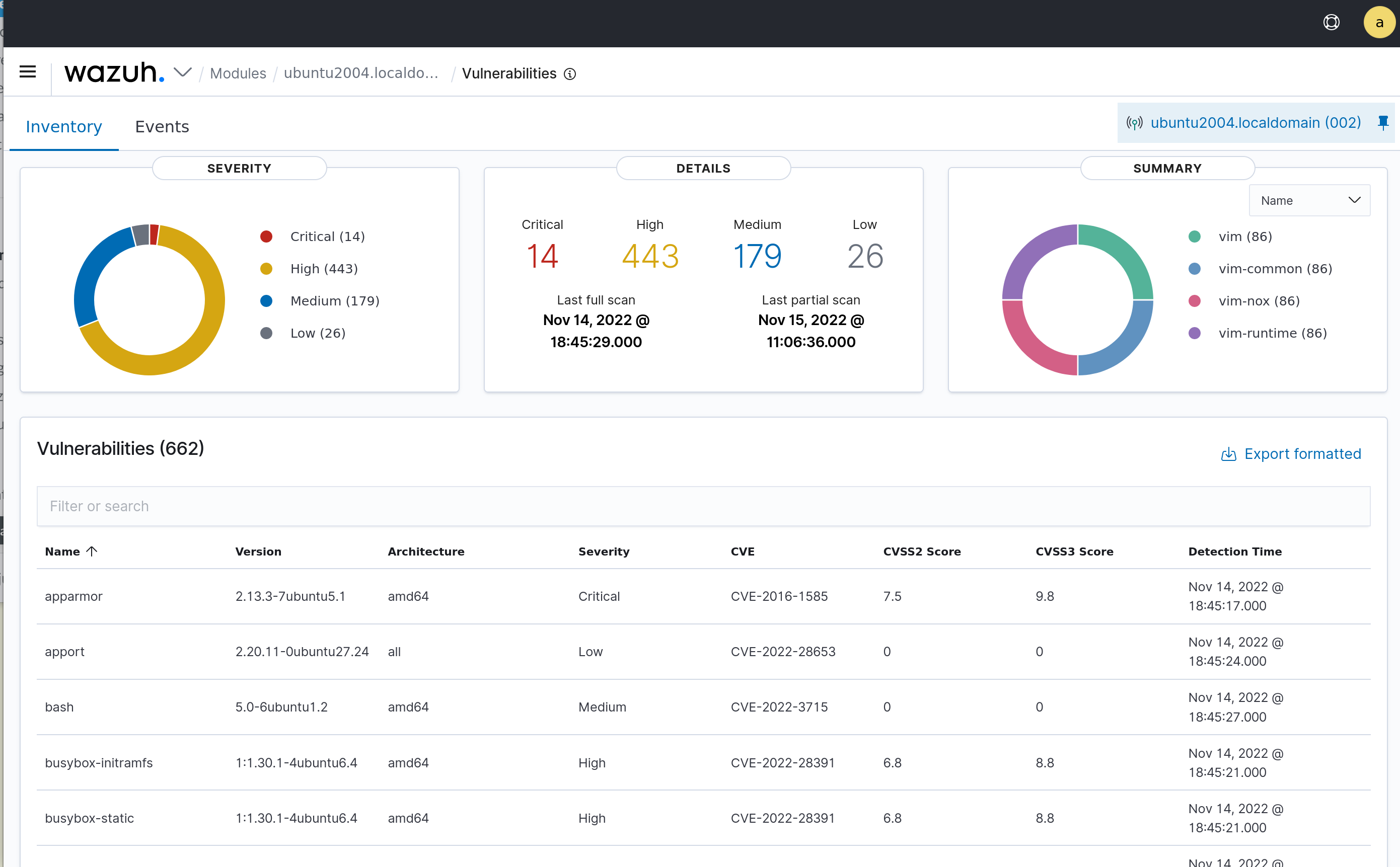
Task: Click the Vulnerabilities info icon
Action: point(569,74)
